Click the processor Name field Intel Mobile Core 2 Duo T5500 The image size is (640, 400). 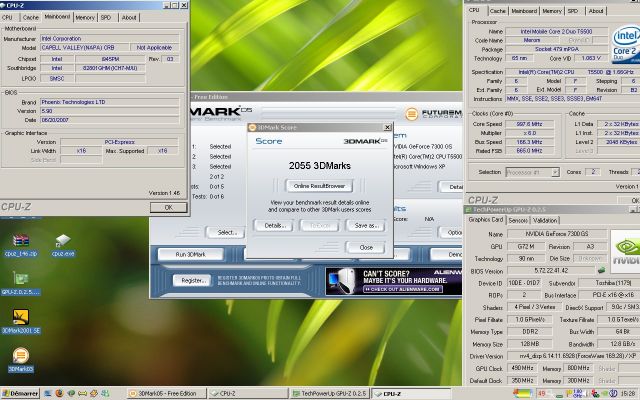tap(556, 31)
